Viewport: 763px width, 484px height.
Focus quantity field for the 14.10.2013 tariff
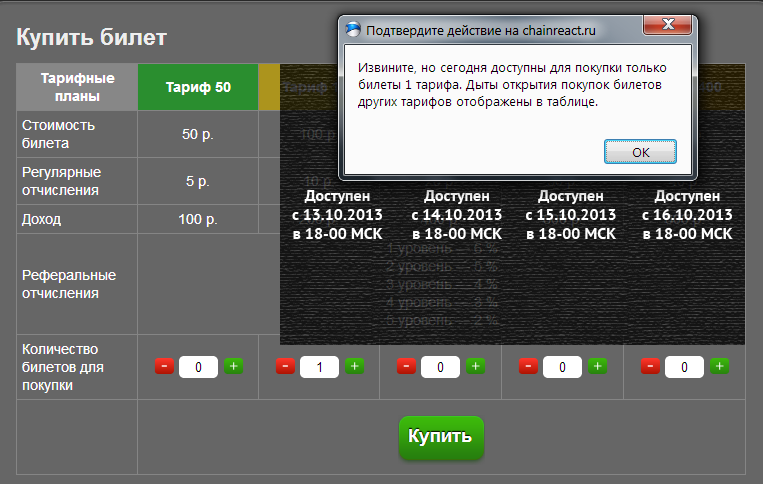pyautogui.click(x=441, y=367)
